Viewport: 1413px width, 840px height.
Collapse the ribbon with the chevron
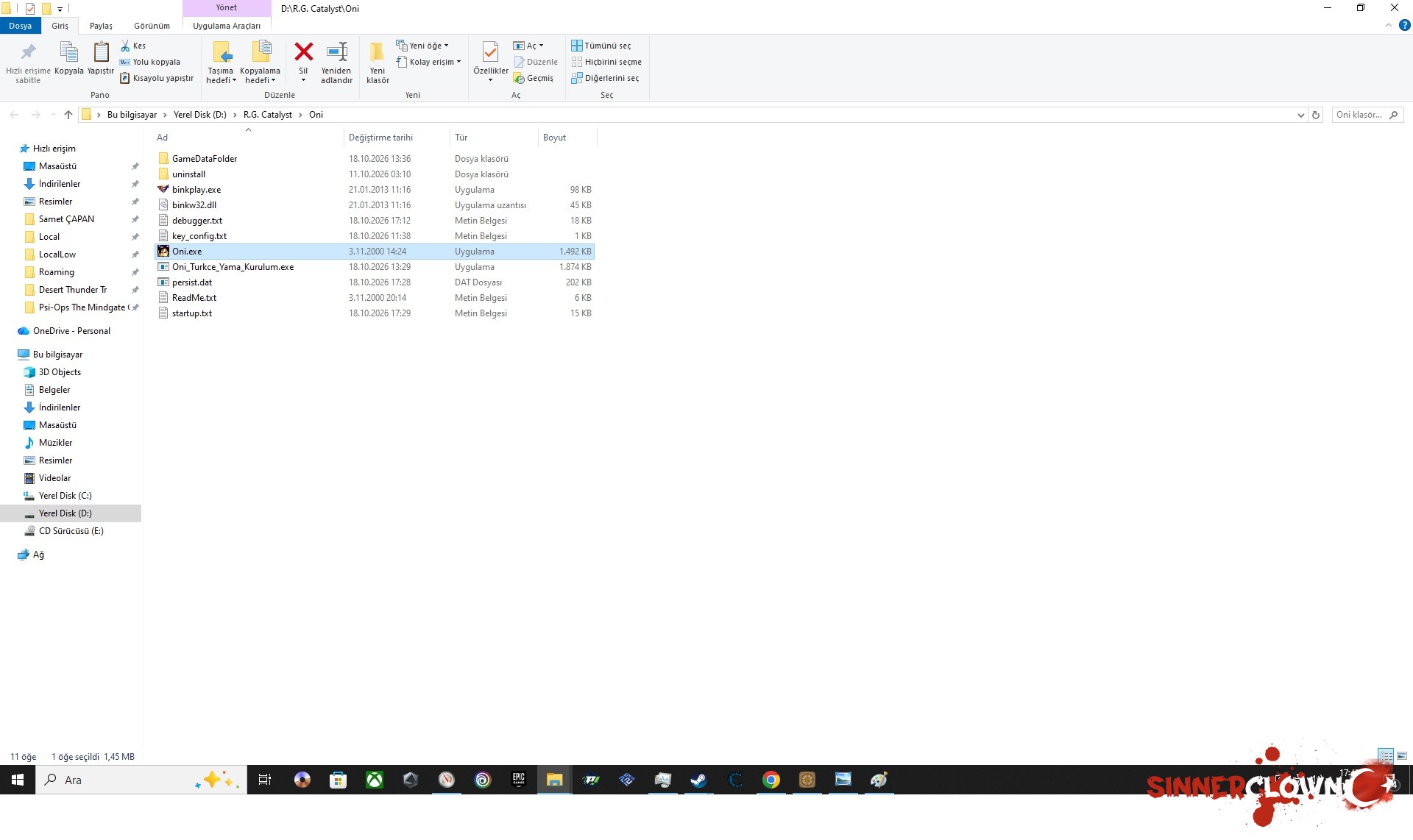click(1389, 25)
